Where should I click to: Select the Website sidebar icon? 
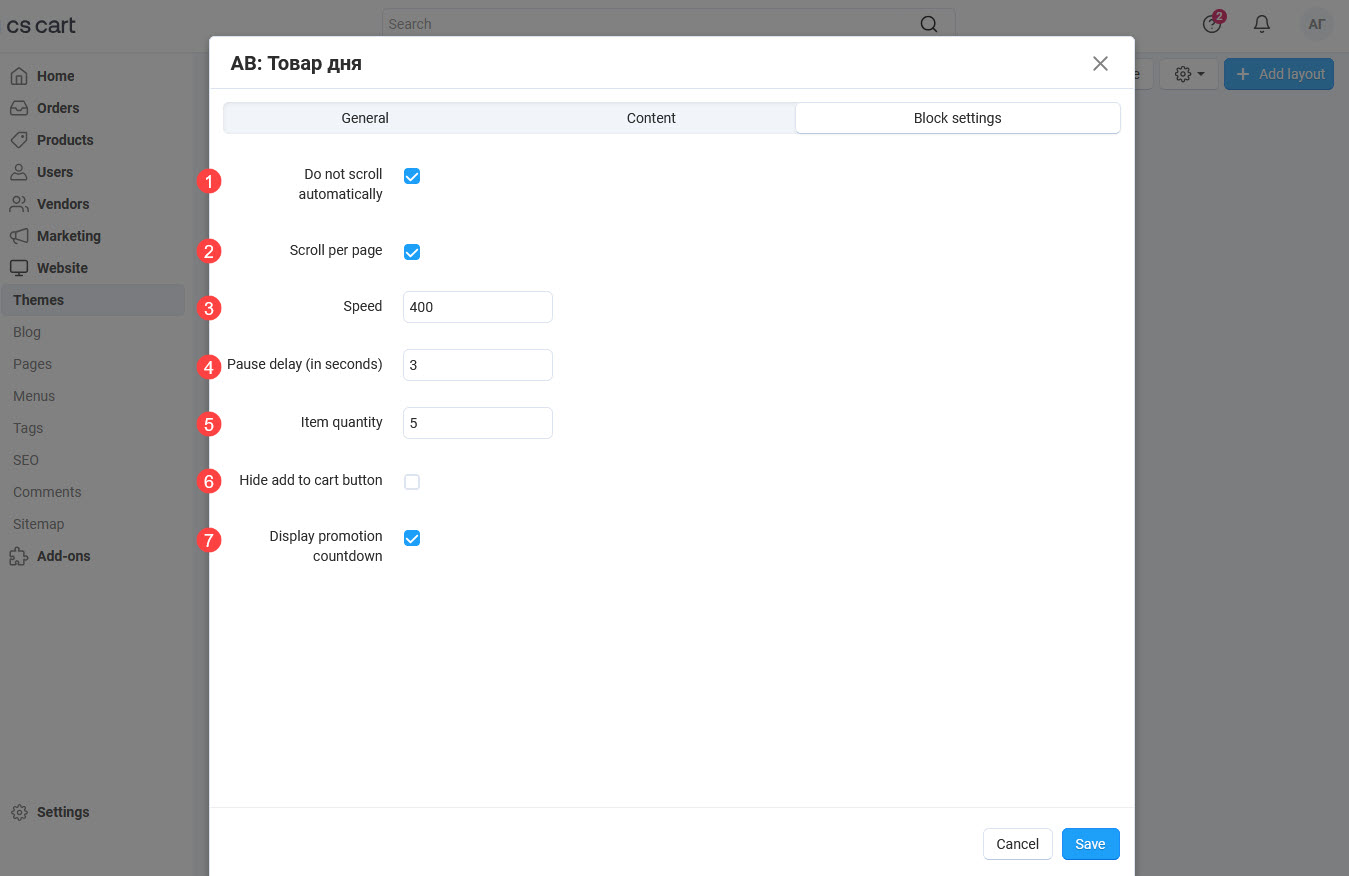[60, 268]
